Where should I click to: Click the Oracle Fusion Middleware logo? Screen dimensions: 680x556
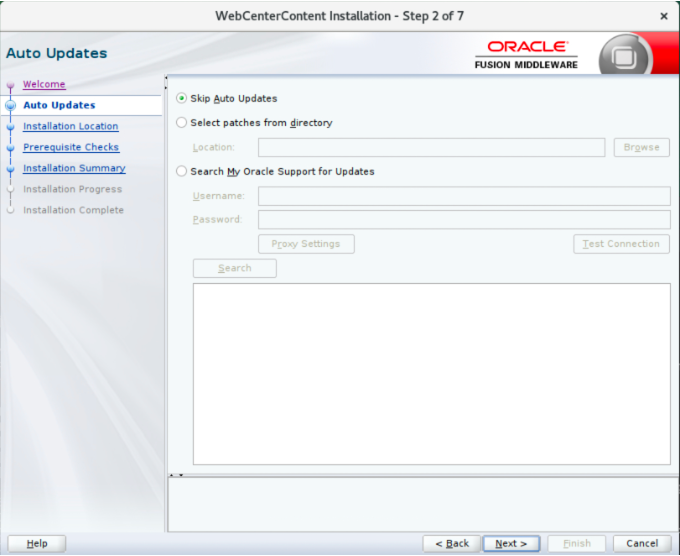tap(526, 55)
